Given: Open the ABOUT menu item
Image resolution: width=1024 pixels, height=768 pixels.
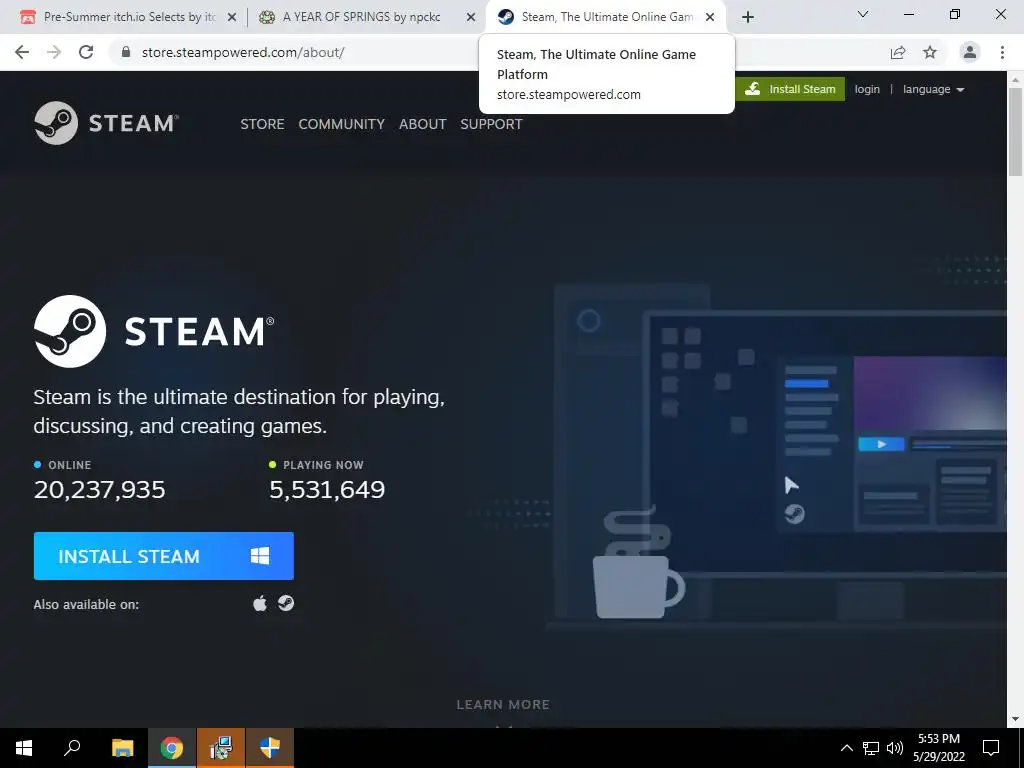Looking at the screenshot, I should (x=423, y=124).
